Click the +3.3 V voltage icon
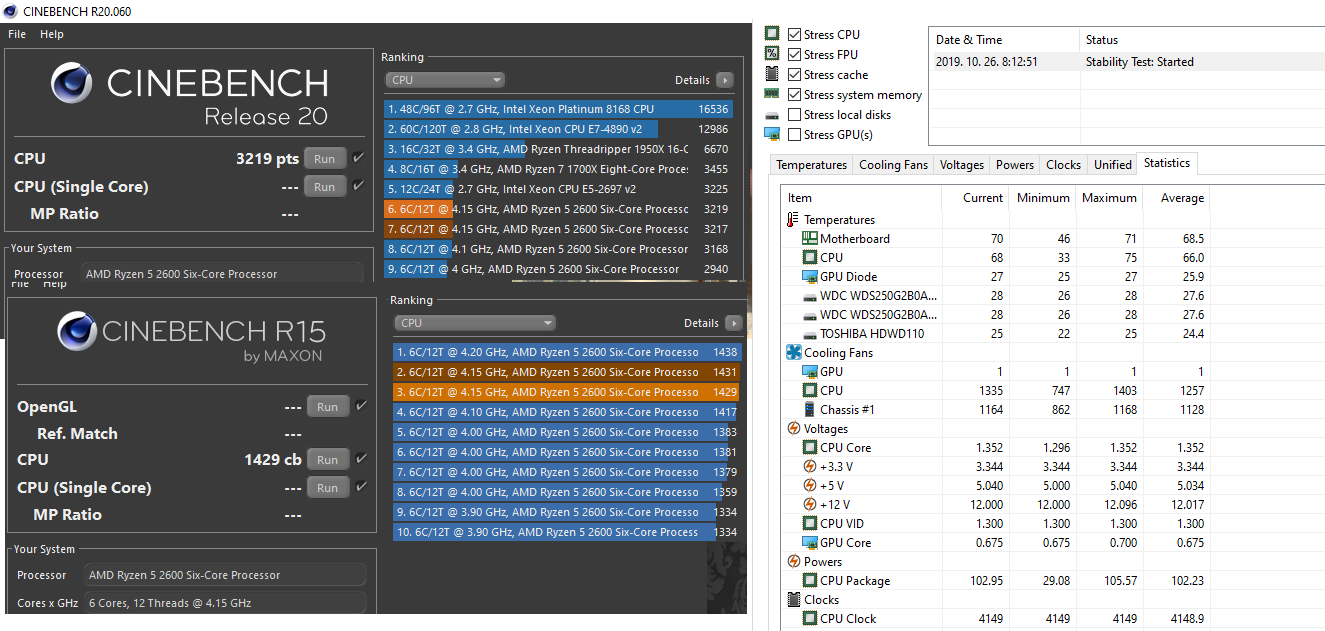1325x631 pixels. (810, 466)
